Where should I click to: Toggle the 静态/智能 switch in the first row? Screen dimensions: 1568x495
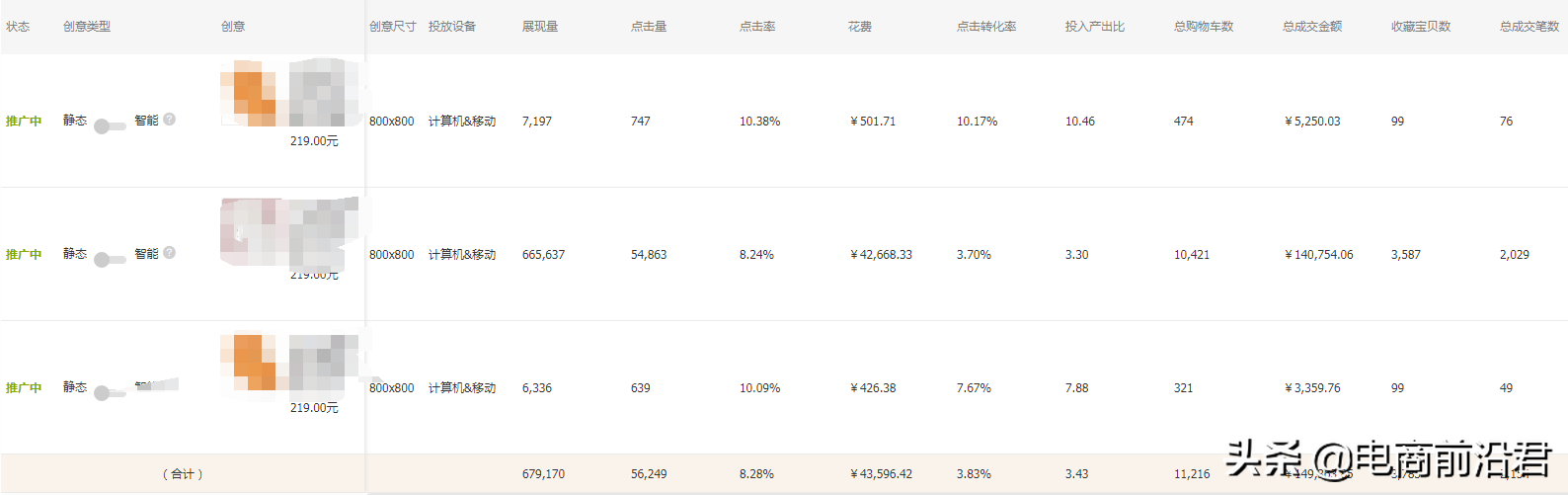[109, 126]
